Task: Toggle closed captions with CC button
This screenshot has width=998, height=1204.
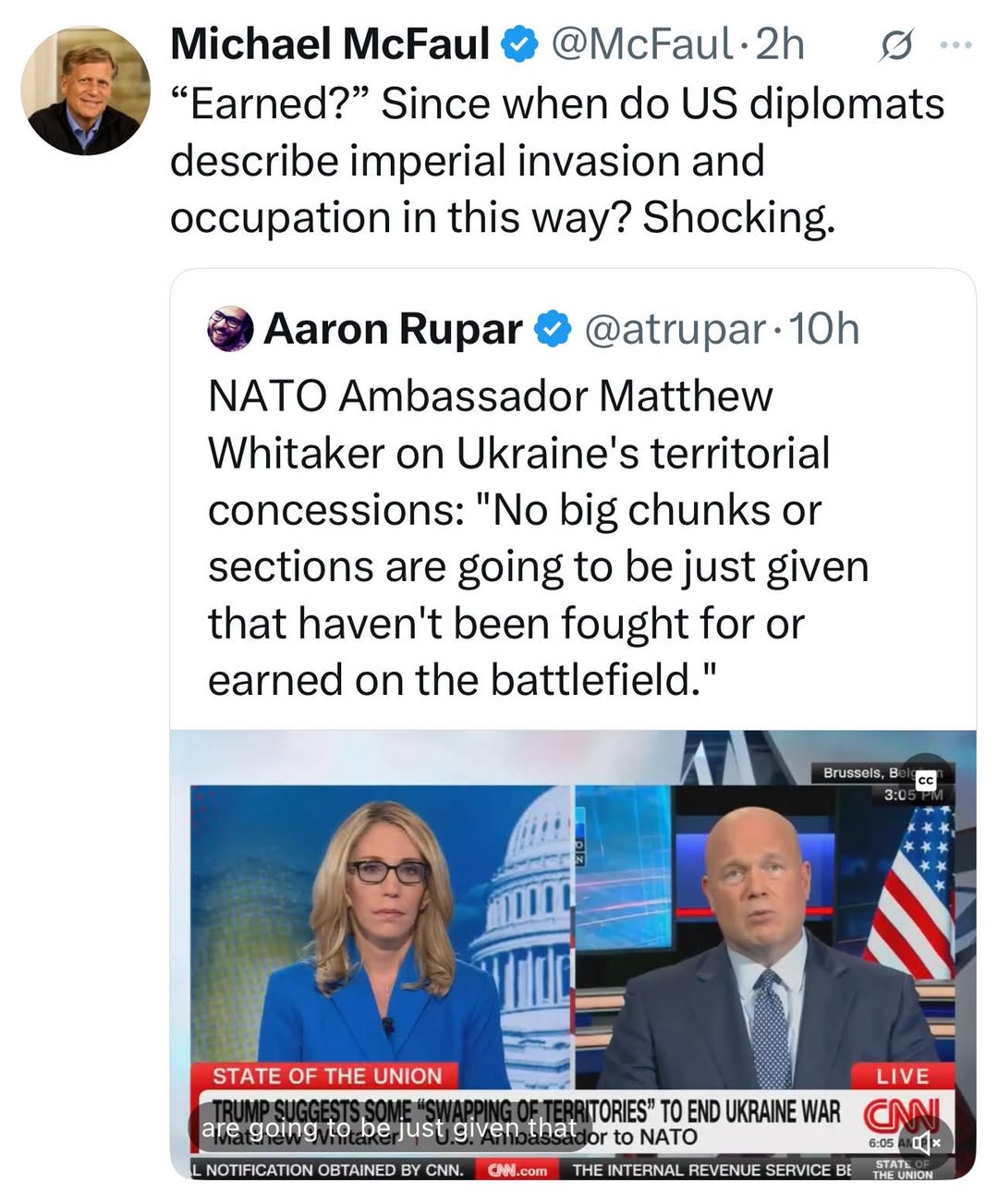Action: pyautogui.click(x=926, y=781)
